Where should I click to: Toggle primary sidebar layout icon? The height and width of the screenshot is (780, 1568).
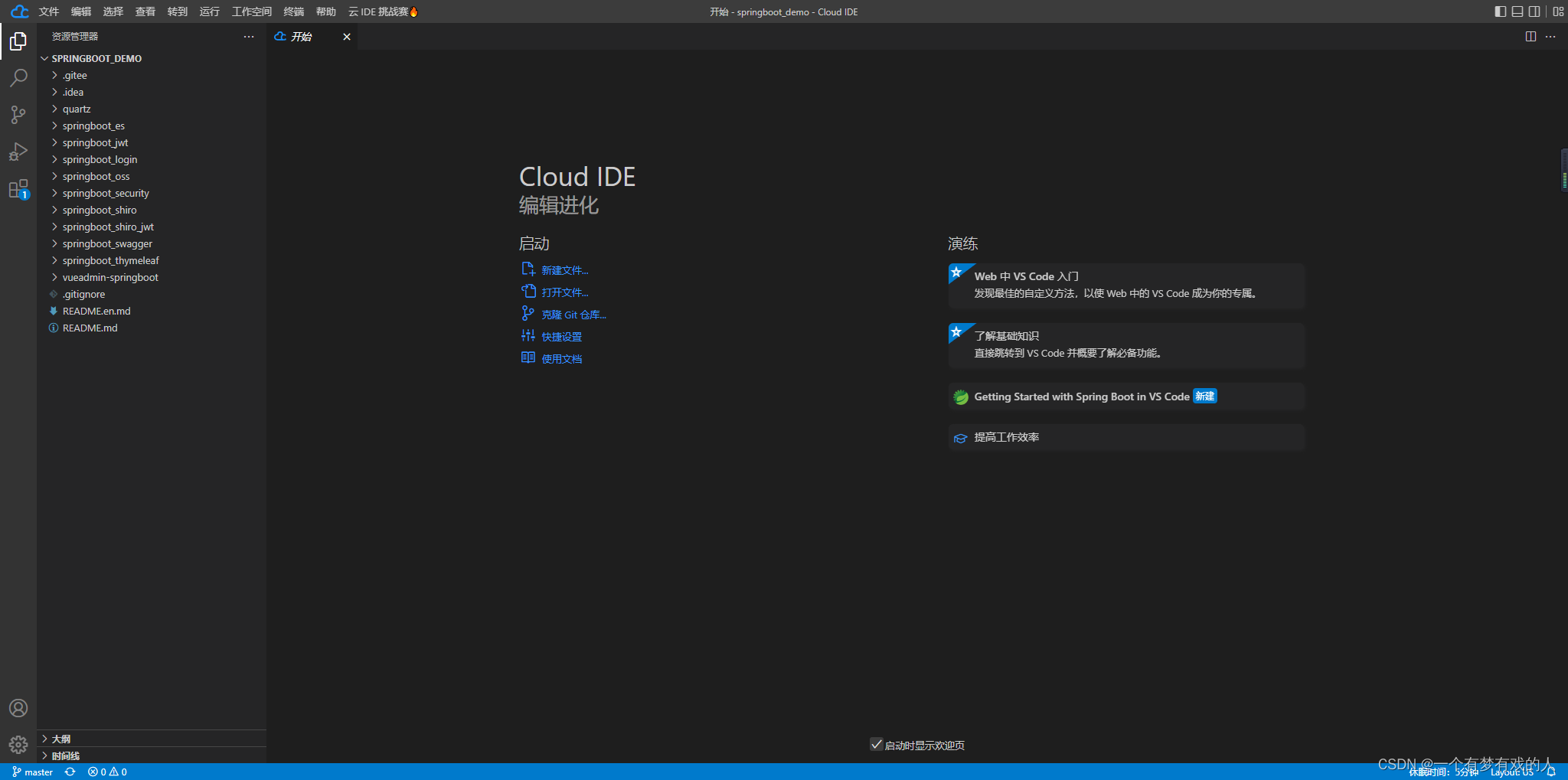1500,11
